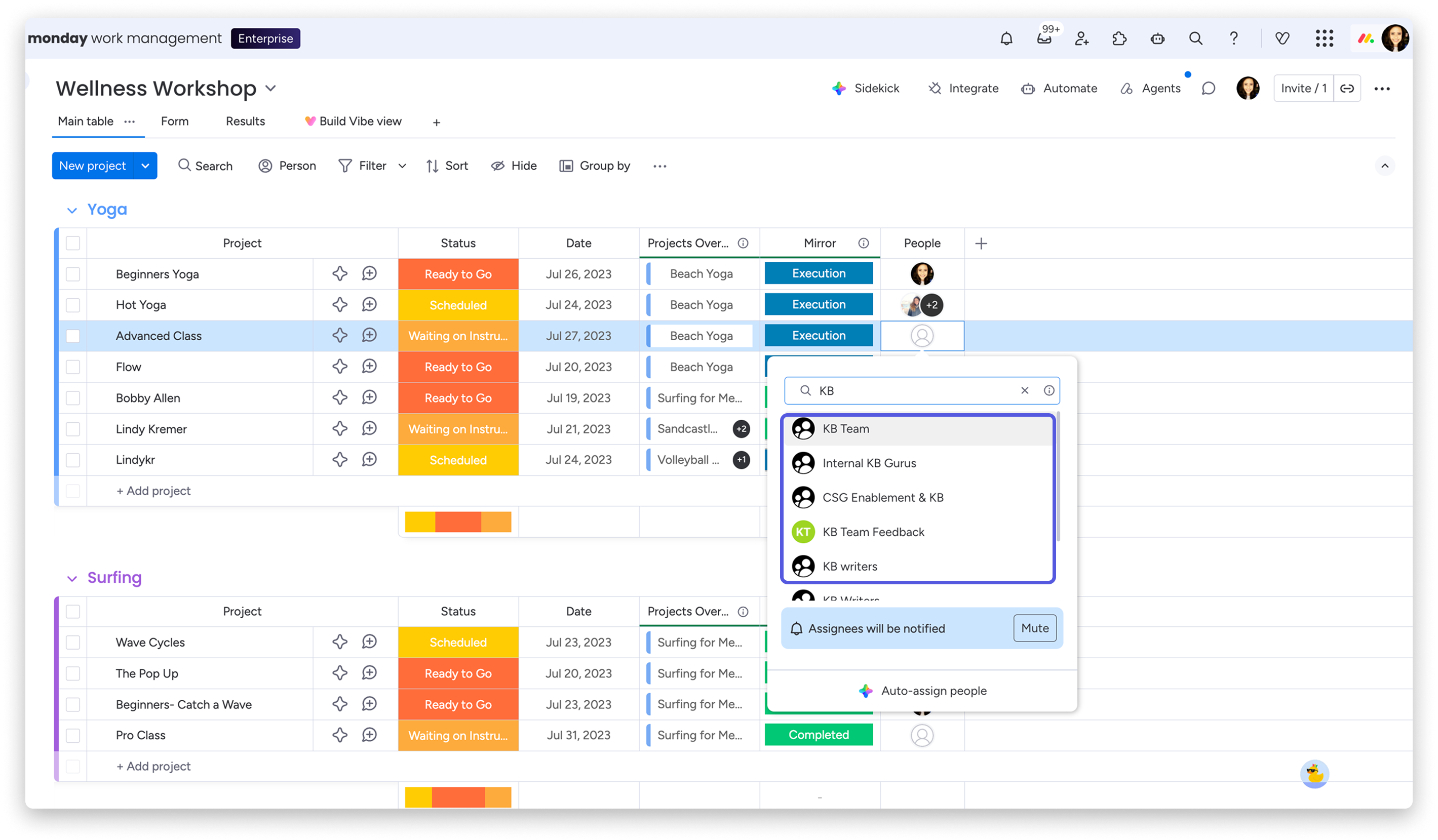Tick the Wave Cycles row checkbox
Viewport: 1438px width, 840px height.
73,642
